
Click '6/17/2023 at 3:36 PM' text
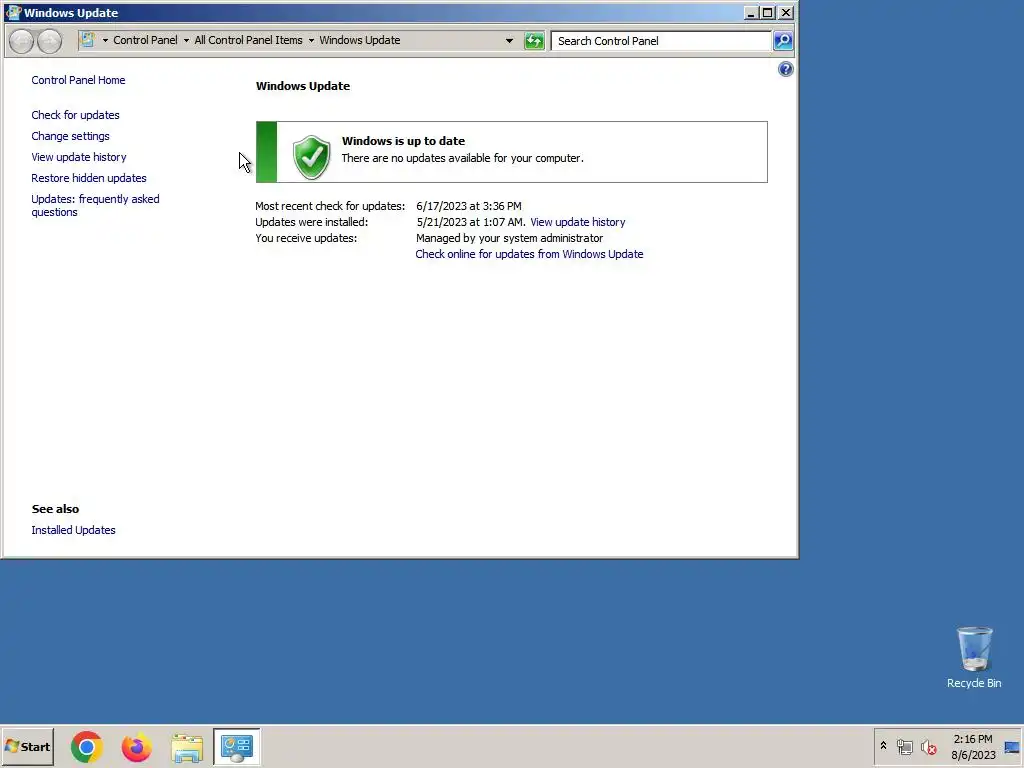469,206
